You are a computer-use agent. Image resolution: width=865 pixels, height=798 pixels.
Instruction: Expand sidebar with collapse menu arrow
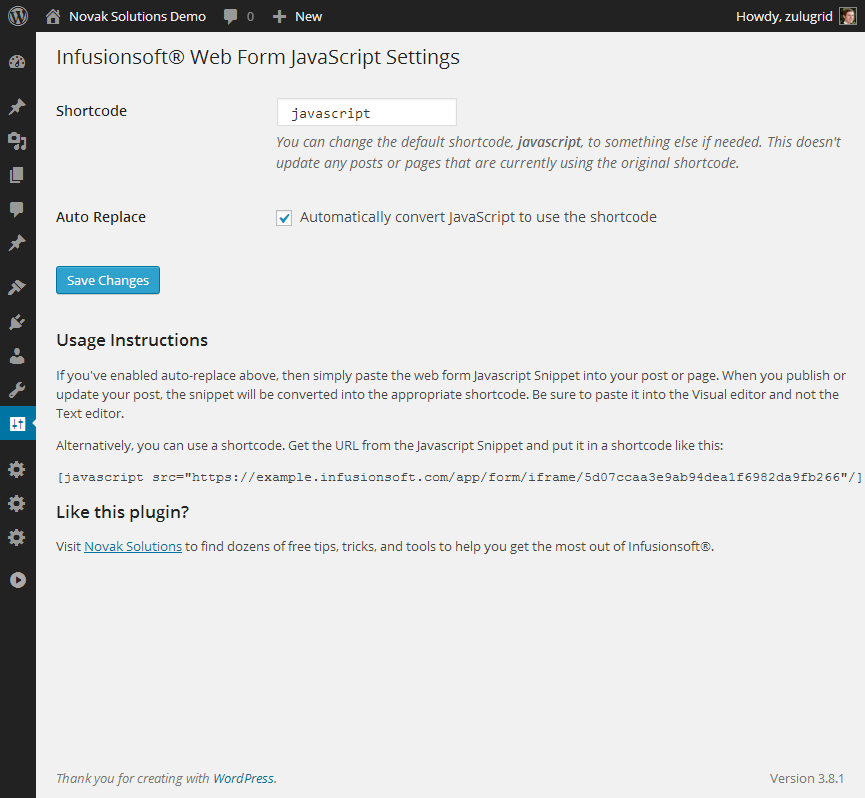click(x=18, y=580)
